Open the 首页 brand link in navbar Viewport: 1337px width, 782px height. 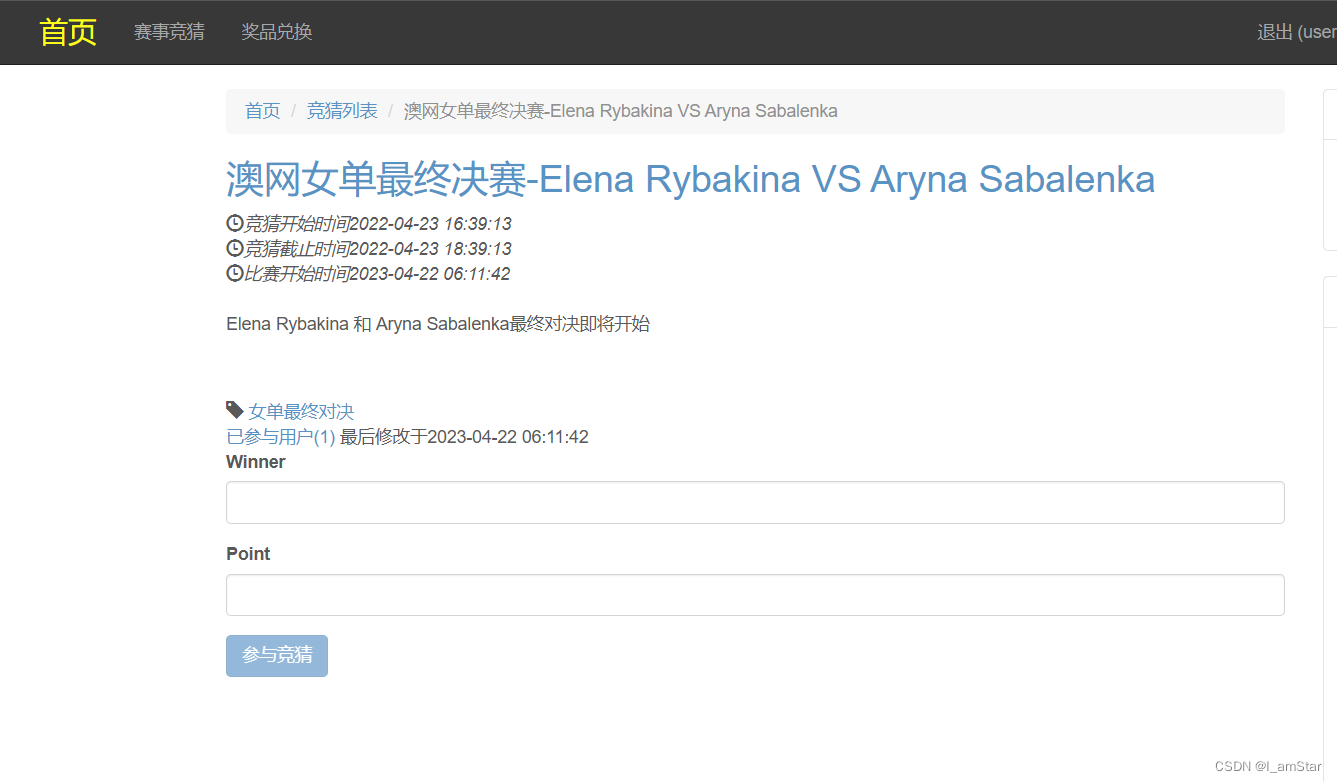coord(68,32)
